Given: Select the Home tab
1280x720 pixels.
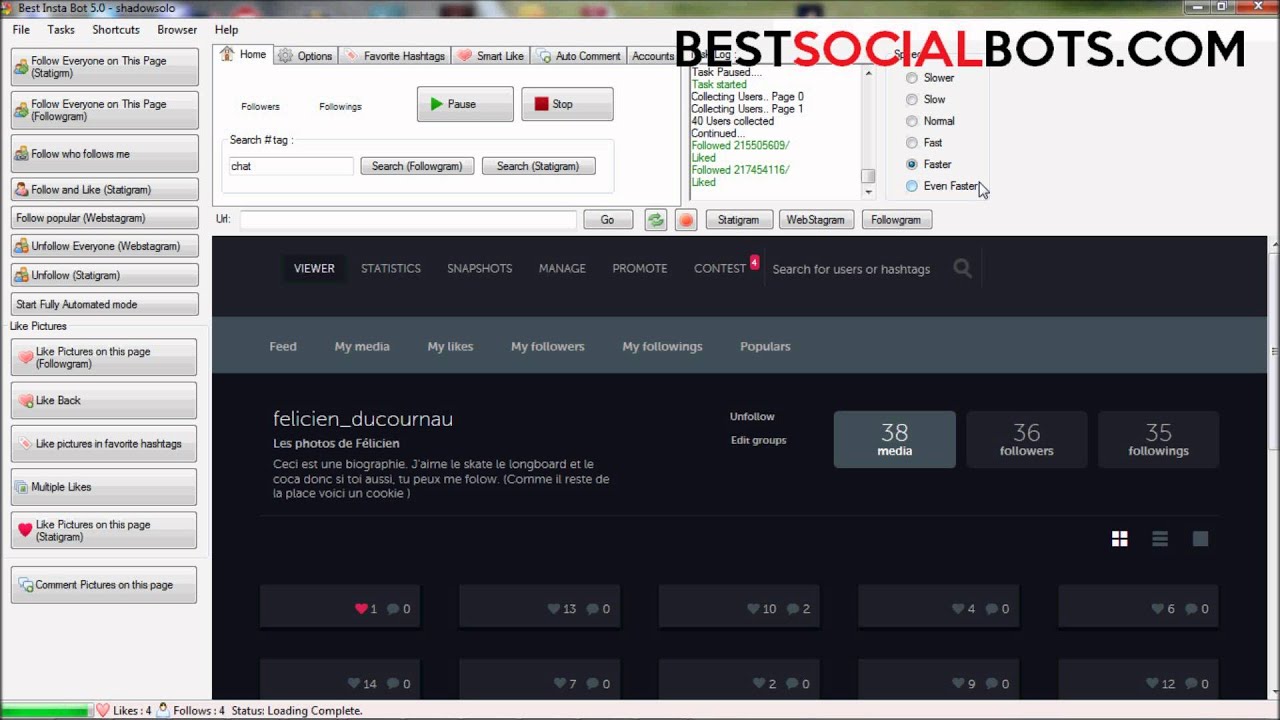Looking at the screenshot, I should 244,54.
